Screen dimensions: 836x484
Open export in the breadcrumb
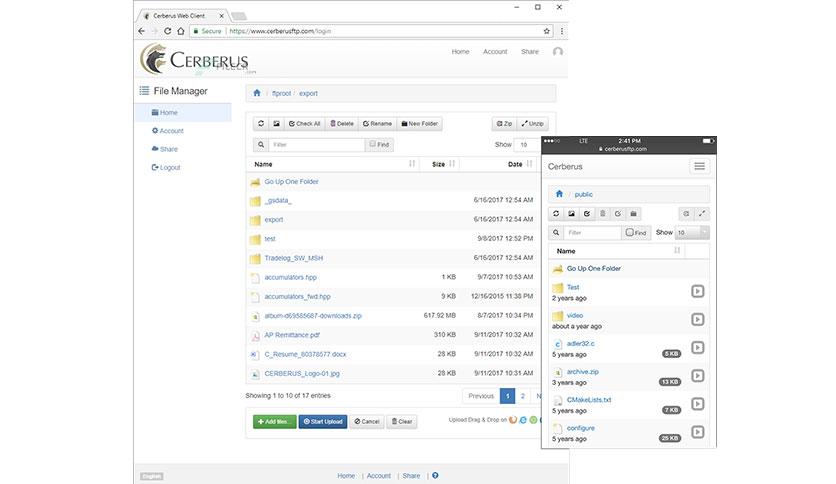[x=308, y=93]
